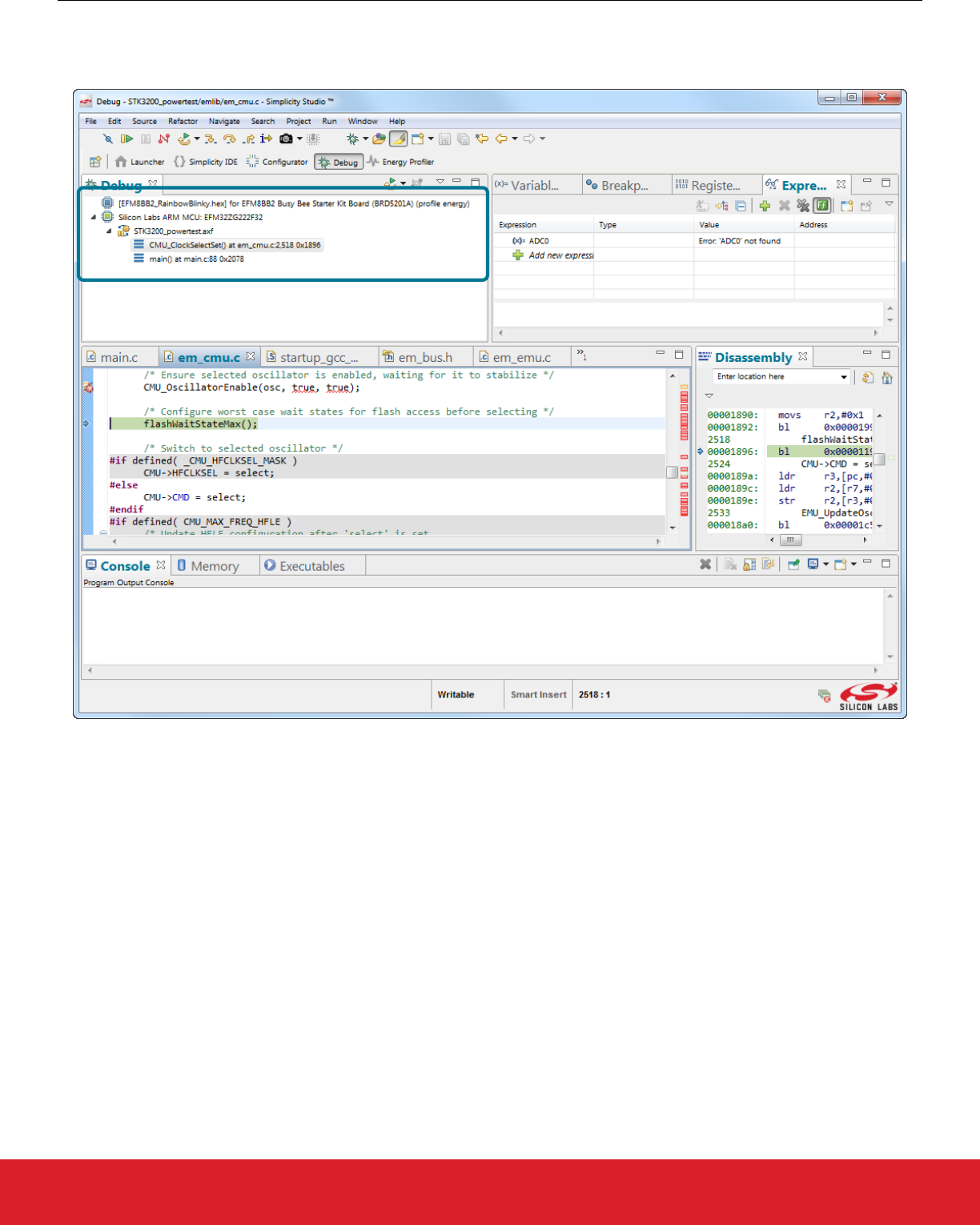Screen dimensions: 980x1225
Task: Open the camera icon dropdown arrow
Action: pyautogui.click(x=299, y=139)
